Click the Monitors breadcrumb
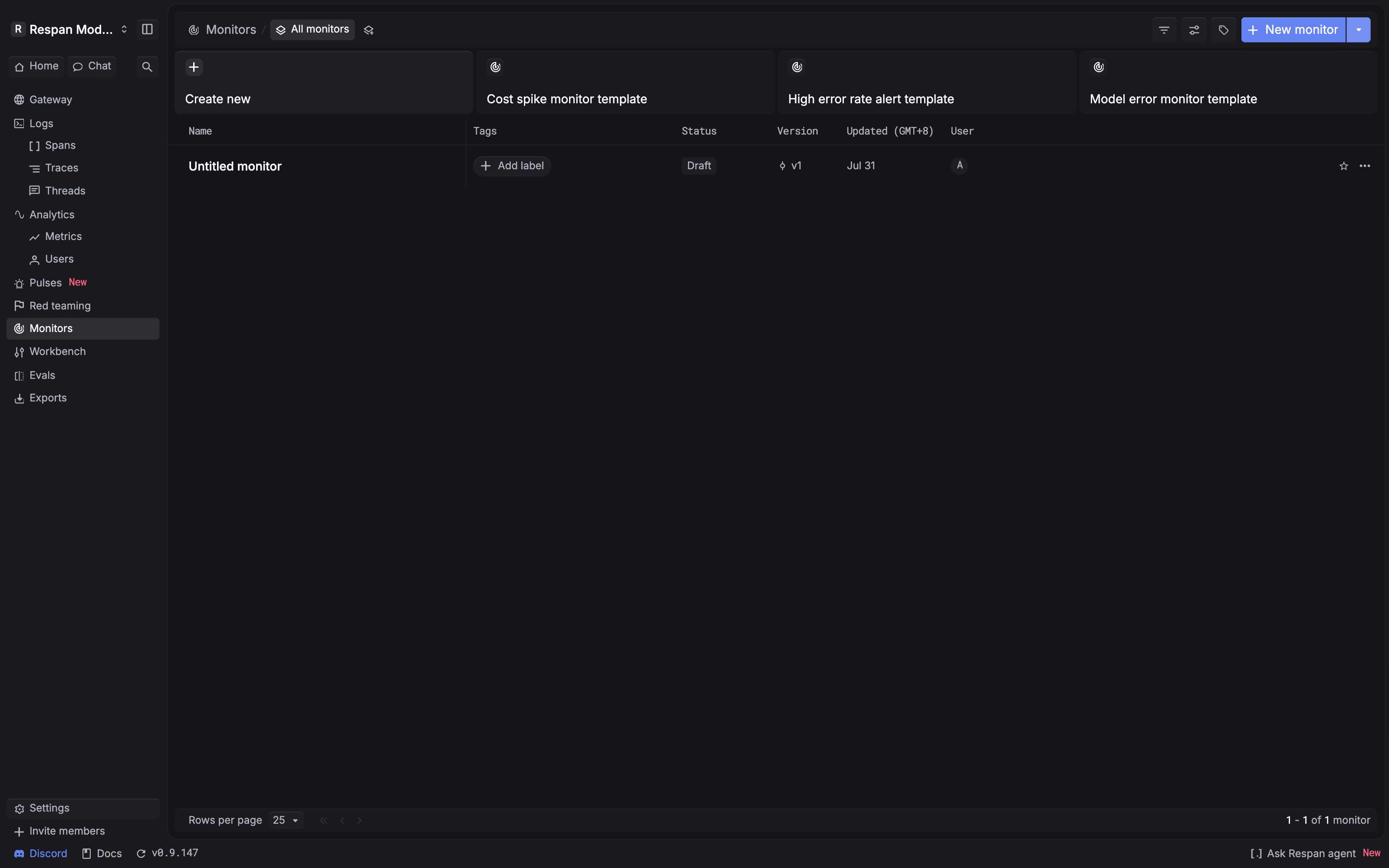The height and width of the screenshot is (868, 1389). pos(222,30)
